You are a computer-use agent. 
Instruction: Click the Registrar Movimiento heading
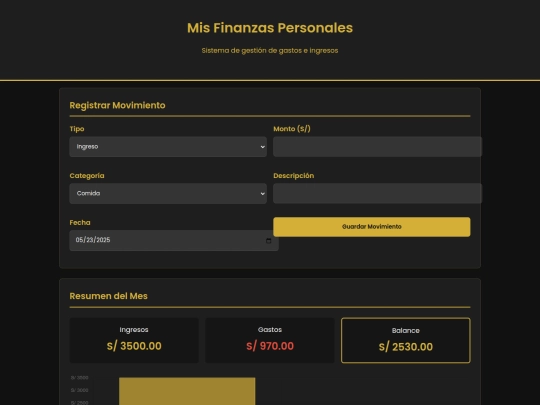(x=117, y=105)
